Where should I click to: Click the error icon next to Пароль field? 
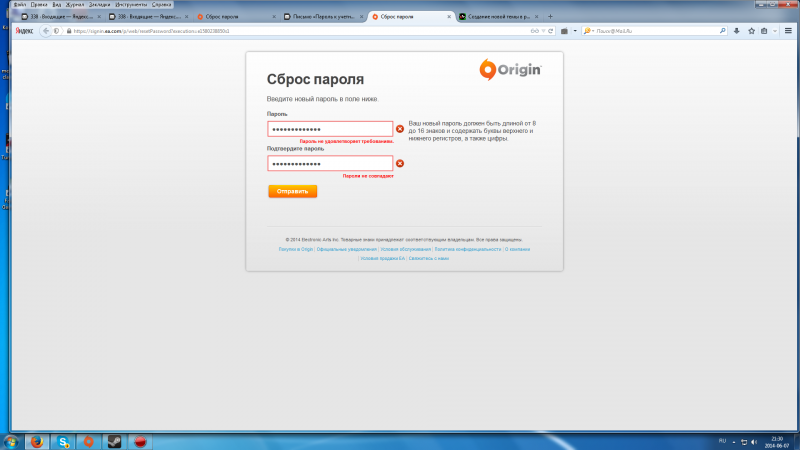[x=400, y=129]
